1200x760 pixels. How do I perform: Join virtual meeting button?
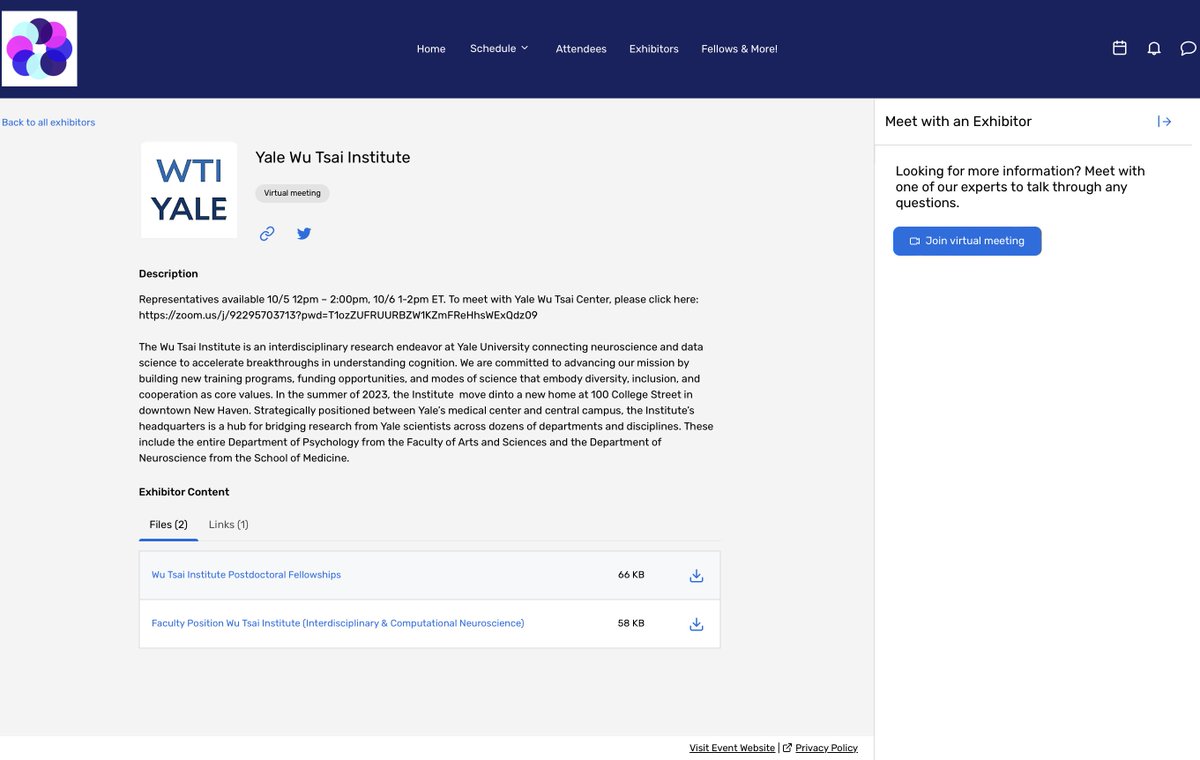click(x=967, y=241)
